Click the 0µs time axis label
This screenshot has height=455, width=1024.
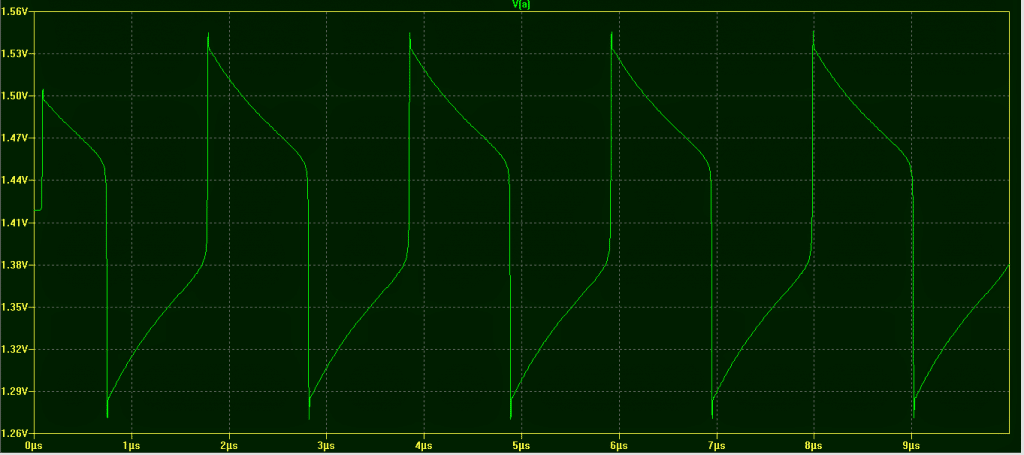point(34,443)
